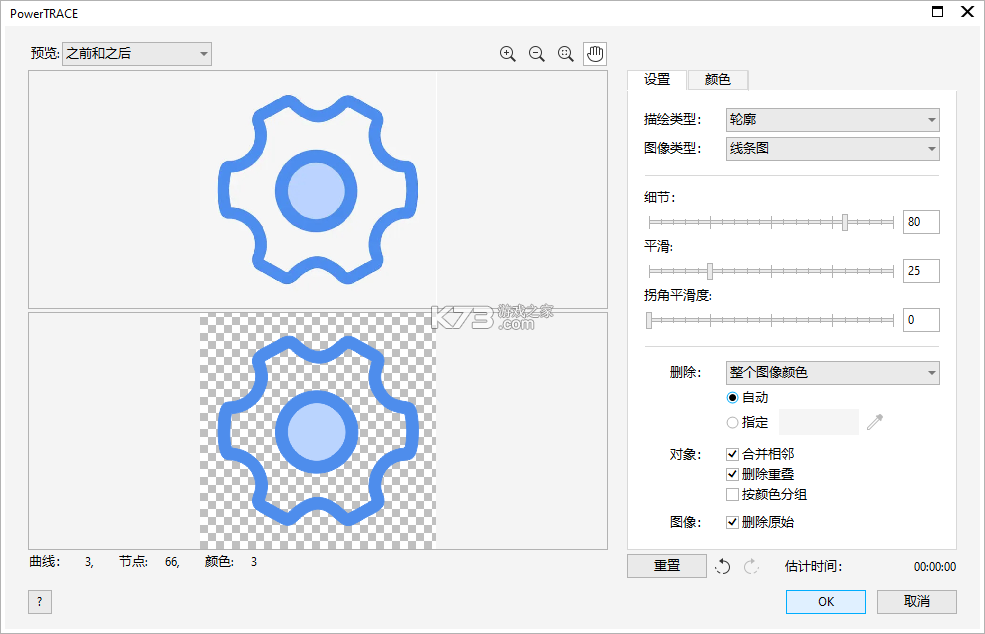
Task: Click the 估计时间 label
Action: point(814,567)
